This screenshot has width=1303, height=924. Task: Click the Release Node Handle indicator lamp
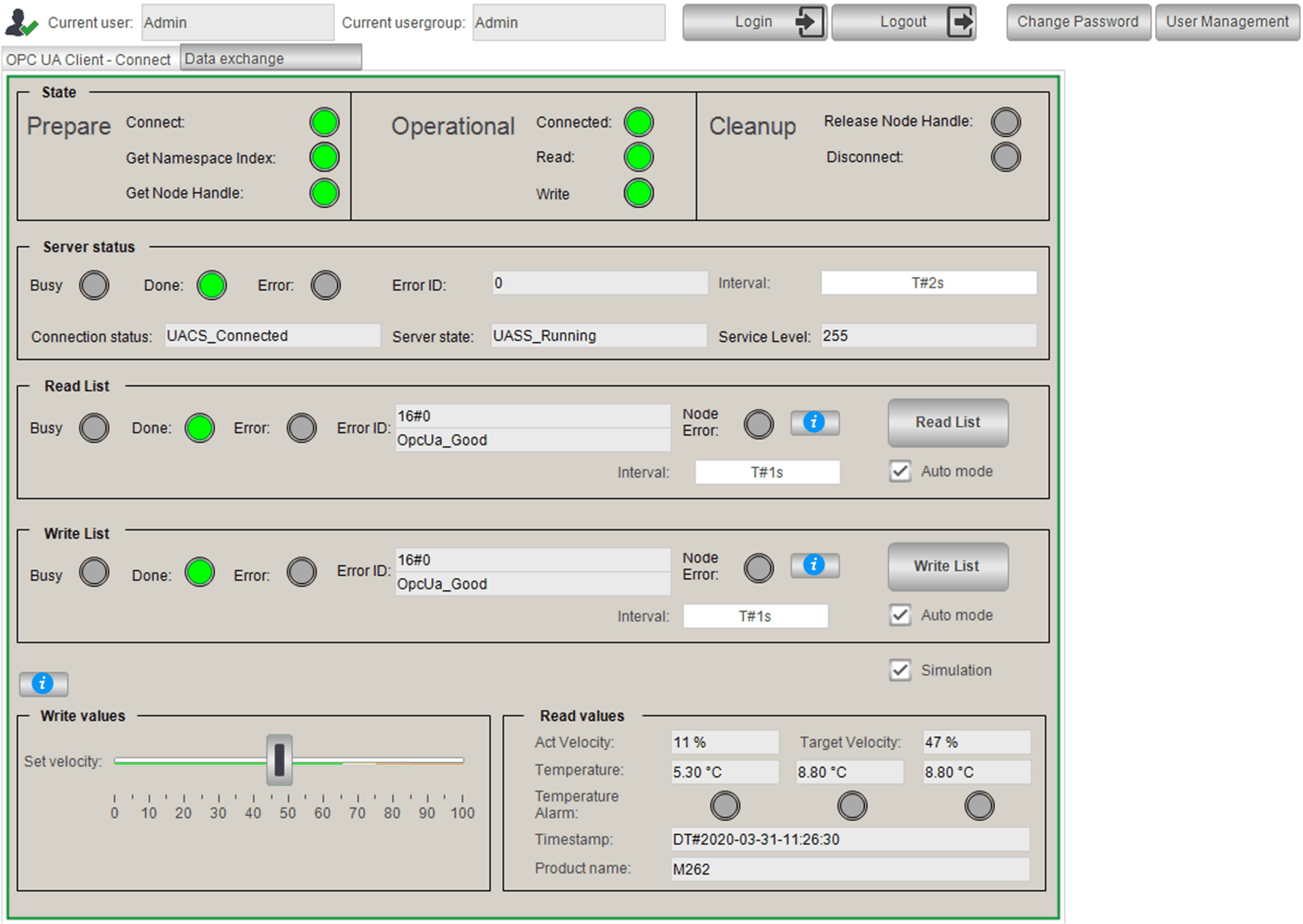(x=1005, y=122)
